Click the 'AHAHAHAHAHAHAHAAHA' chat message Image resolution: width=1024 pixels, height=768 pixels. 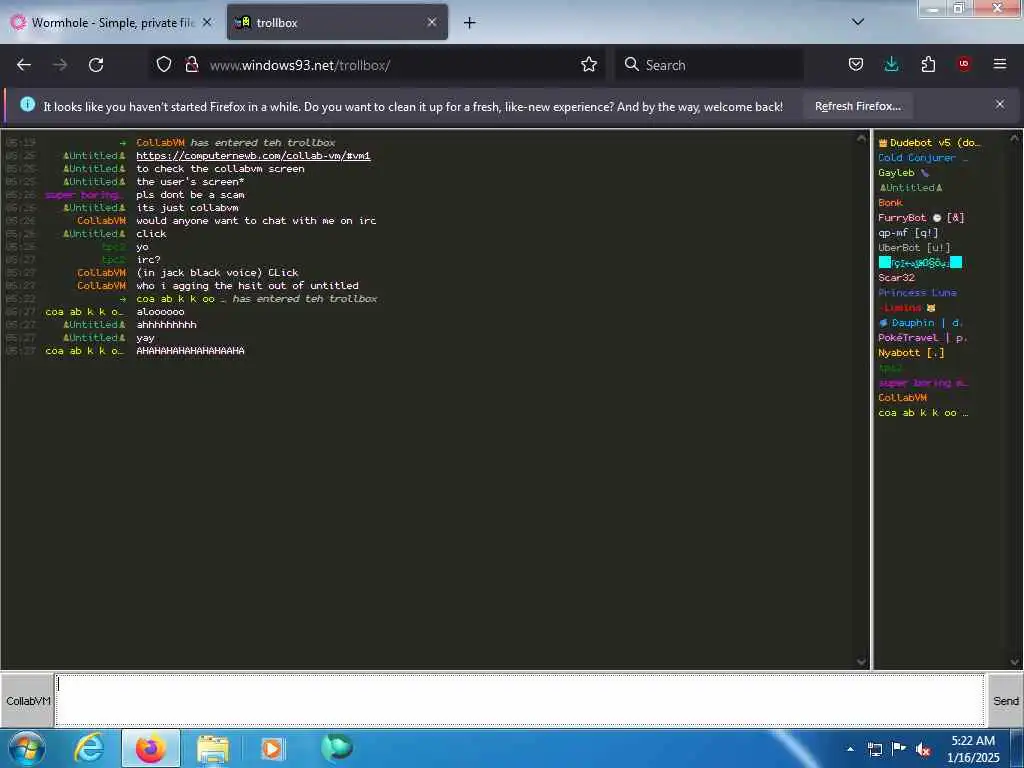190,351
